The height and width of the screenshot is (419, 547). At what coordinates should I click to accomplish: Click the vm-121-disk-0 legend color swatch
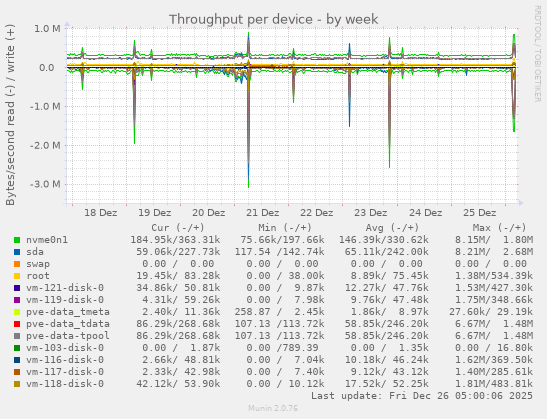tap(17, 288)
